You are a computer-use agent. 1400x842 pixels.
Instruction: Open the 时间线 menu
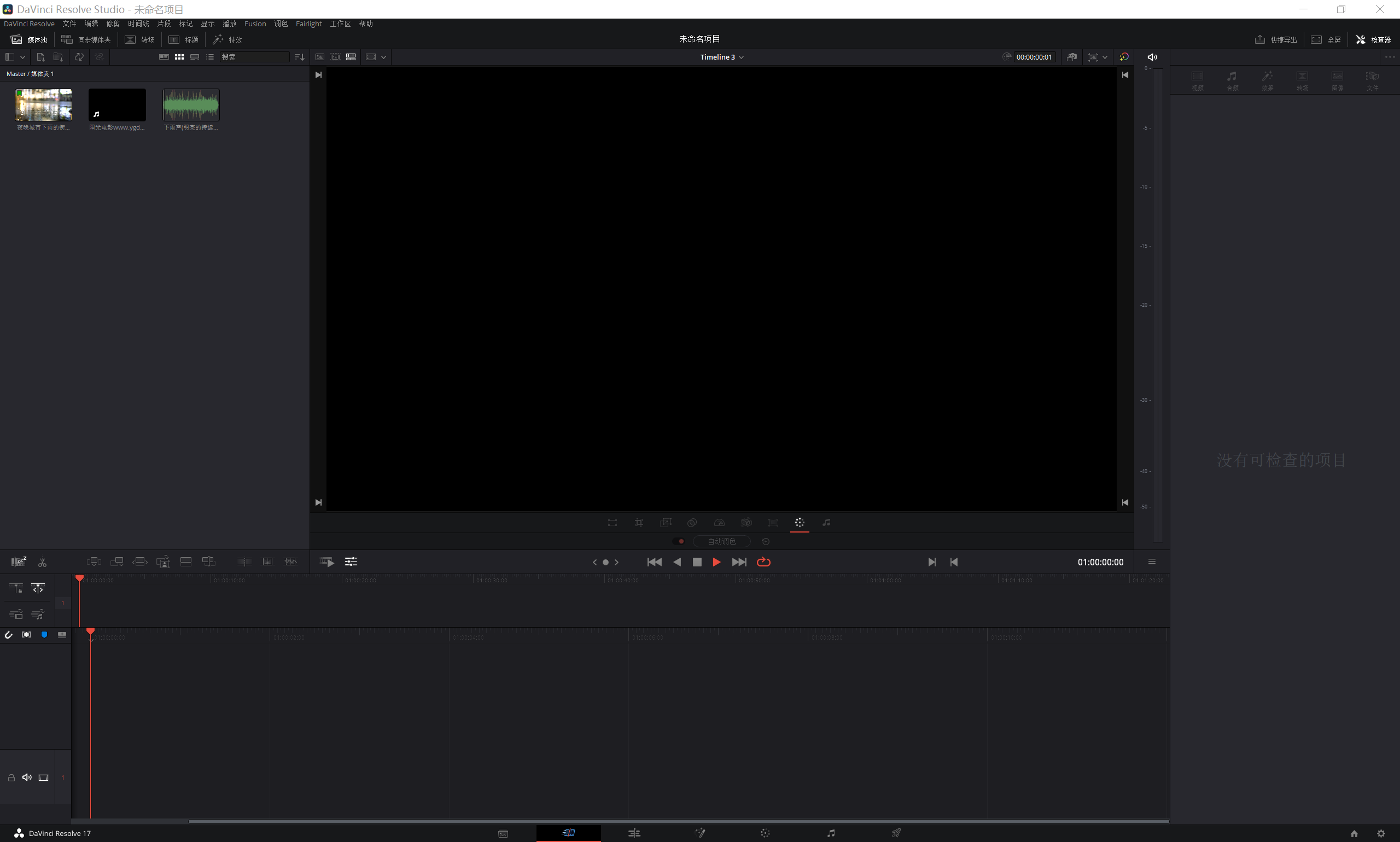[x=138, y=24]
